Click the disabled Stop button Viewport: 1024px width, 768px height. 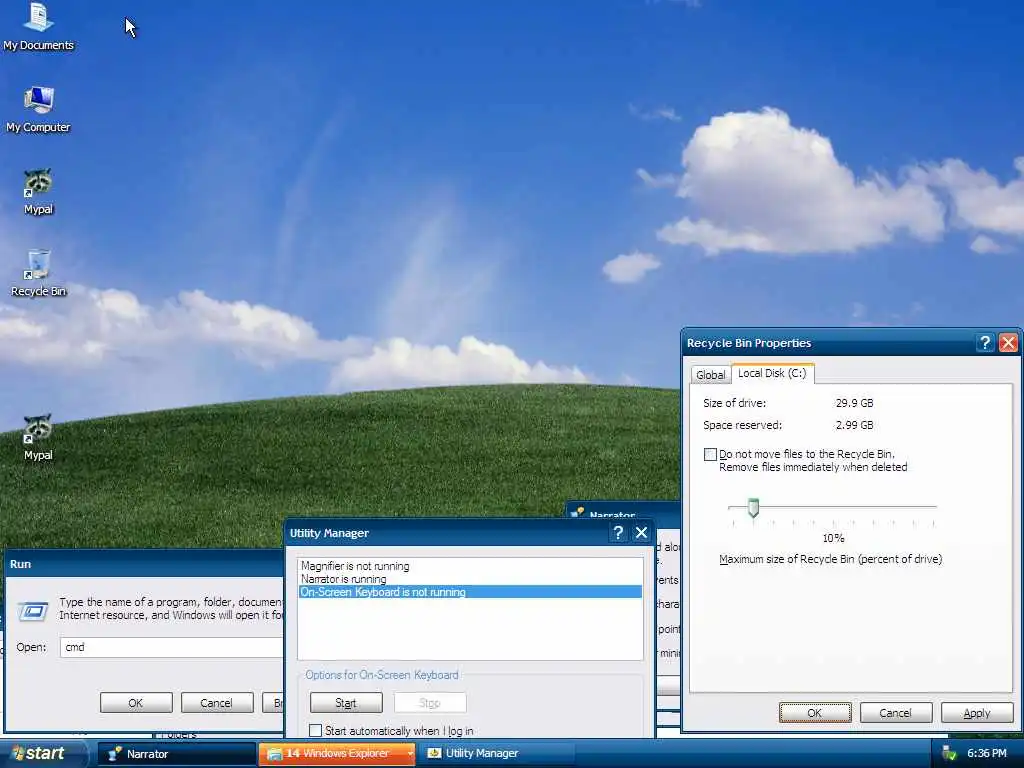430,703
